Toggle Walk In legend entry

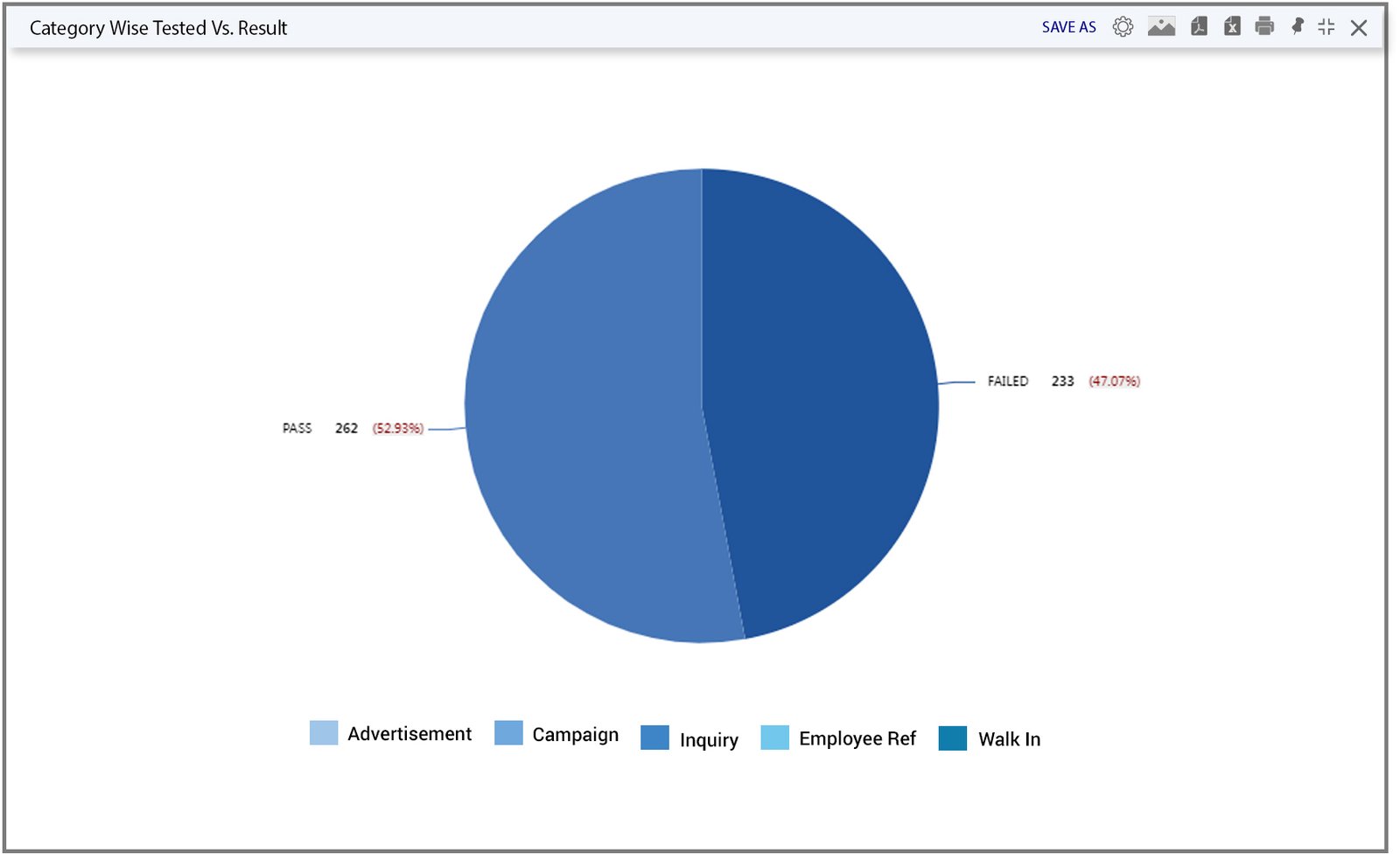(x=990, y=738)
